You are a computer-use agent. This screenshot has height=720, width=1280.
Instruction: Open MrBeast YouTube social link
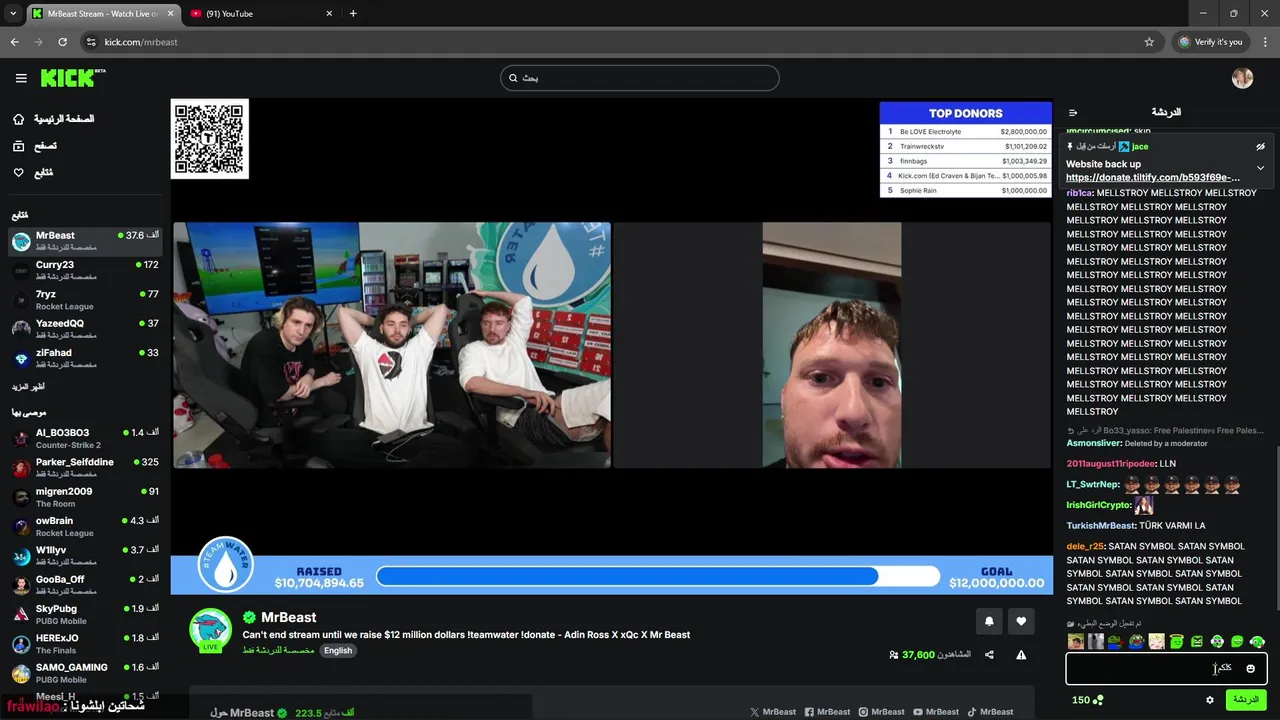coord(936,712)
